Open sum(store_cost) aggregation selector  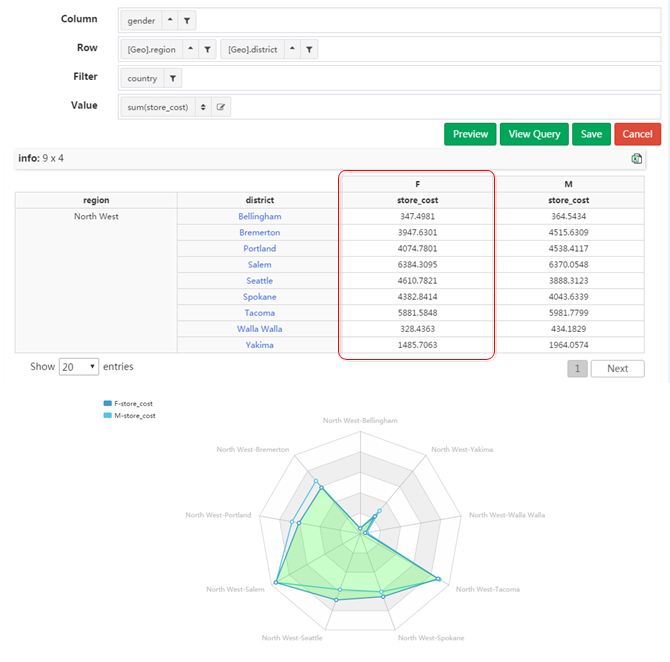coord(202,107)
